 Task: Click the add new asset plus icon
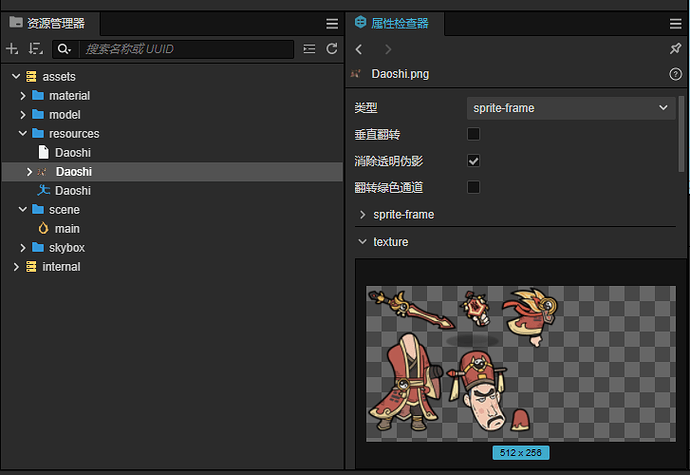point(12,49)
